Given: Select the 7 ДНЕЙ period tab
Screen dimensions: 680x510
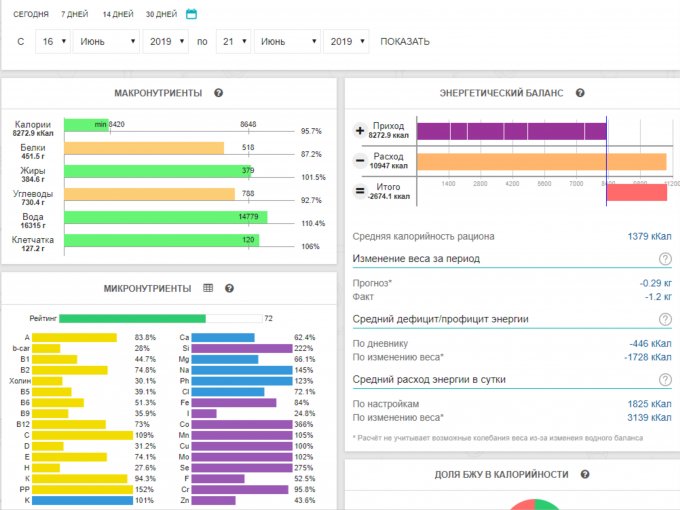Looking at the screenshot, I should click(x=74, y=15).
